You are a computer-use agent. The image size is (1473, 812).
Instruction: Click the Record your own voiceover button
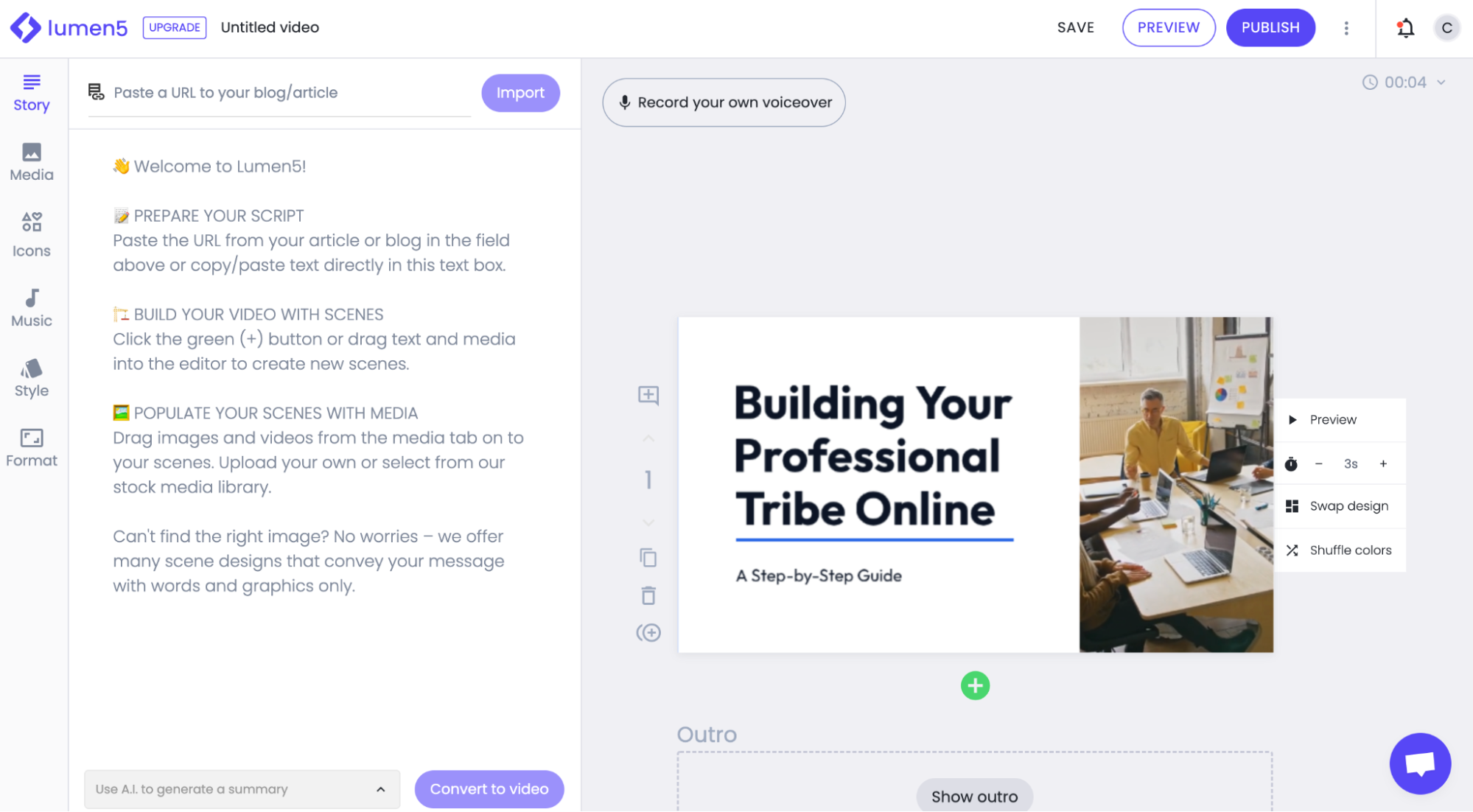[x=723, y=102]
